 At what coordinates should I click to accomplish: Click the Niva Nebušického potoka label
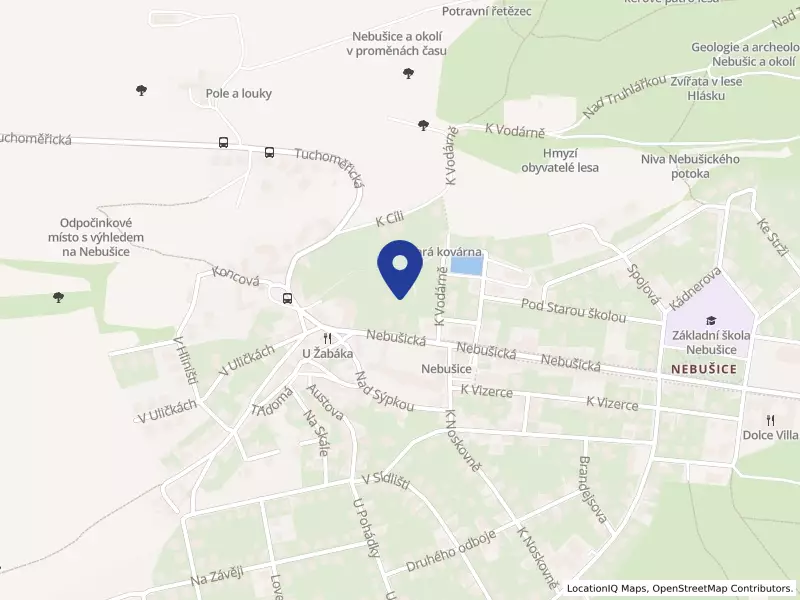690,166
